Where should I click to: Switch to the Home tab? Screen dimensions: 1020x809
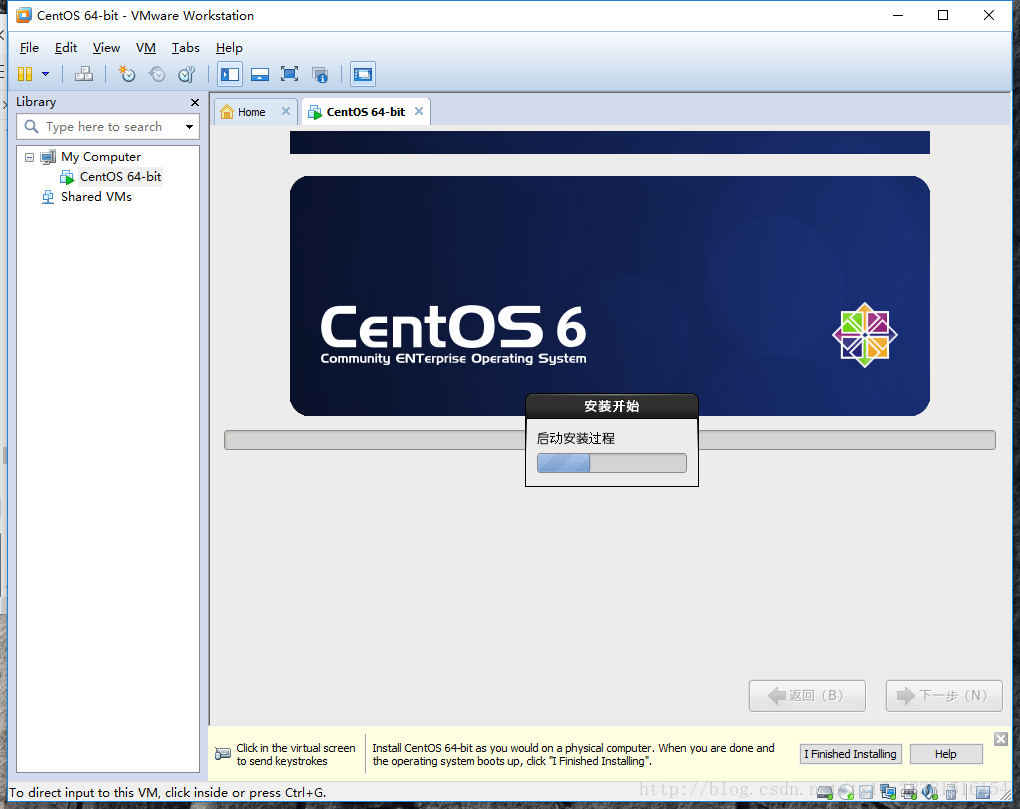click(x=251, y=112)
